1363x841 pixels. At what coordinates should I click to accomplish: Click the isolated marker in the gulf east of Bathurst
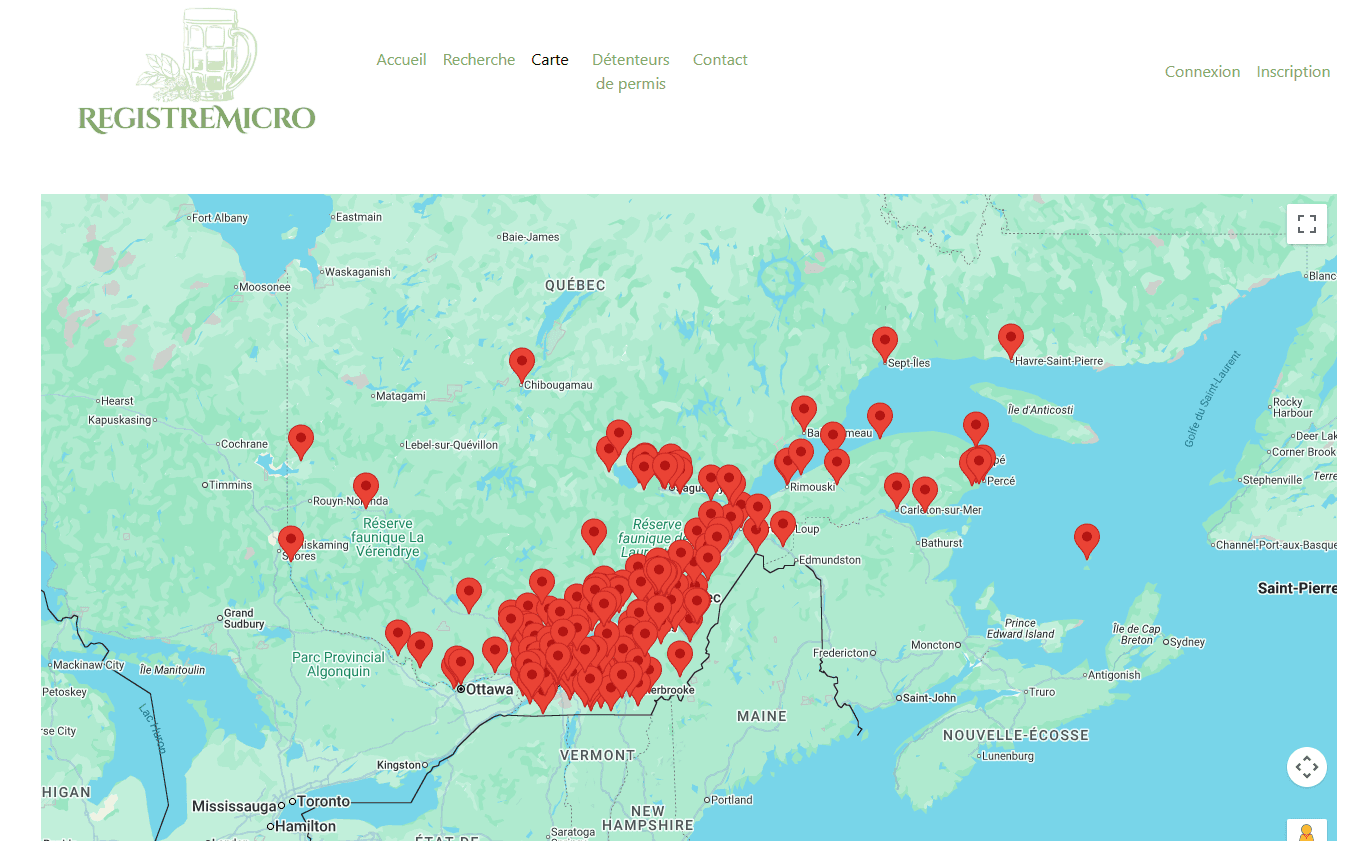coord(1086,539)
